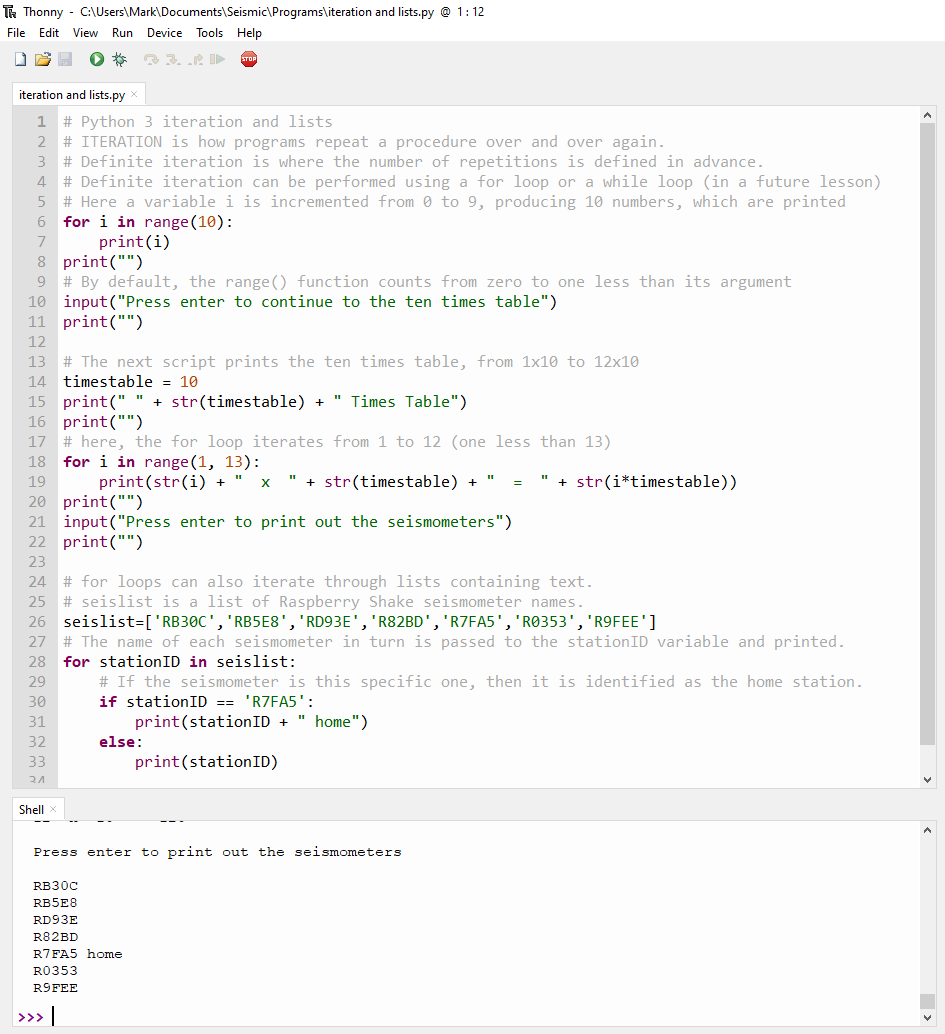The image size is (945, 1034).
Task: Click the Resume debug icon
Action: 217,59
